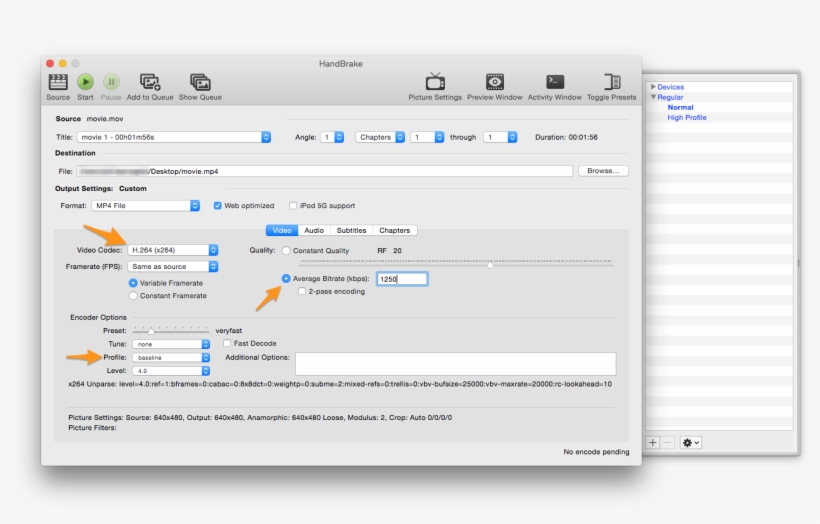Open the Tune dropdown set to none
Viewport: 820px width, 524px height.
(171, 344)
